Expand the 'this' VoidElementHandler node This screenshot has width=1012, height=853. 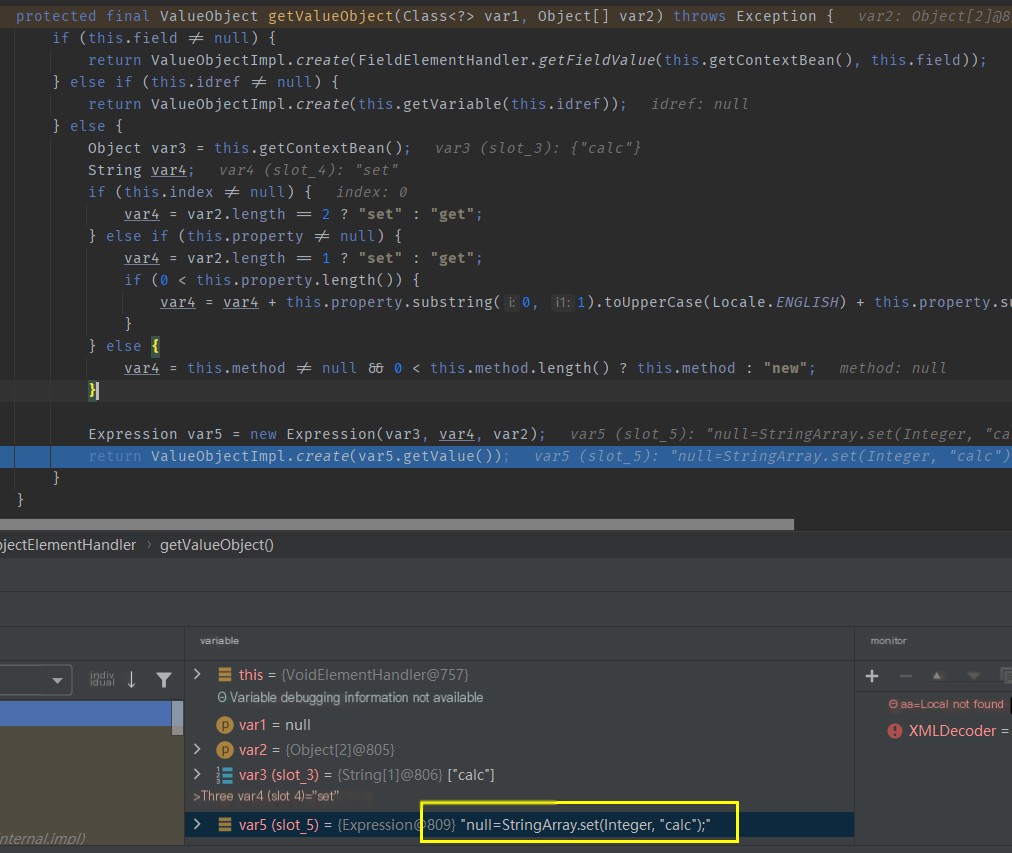coord(197,674)
